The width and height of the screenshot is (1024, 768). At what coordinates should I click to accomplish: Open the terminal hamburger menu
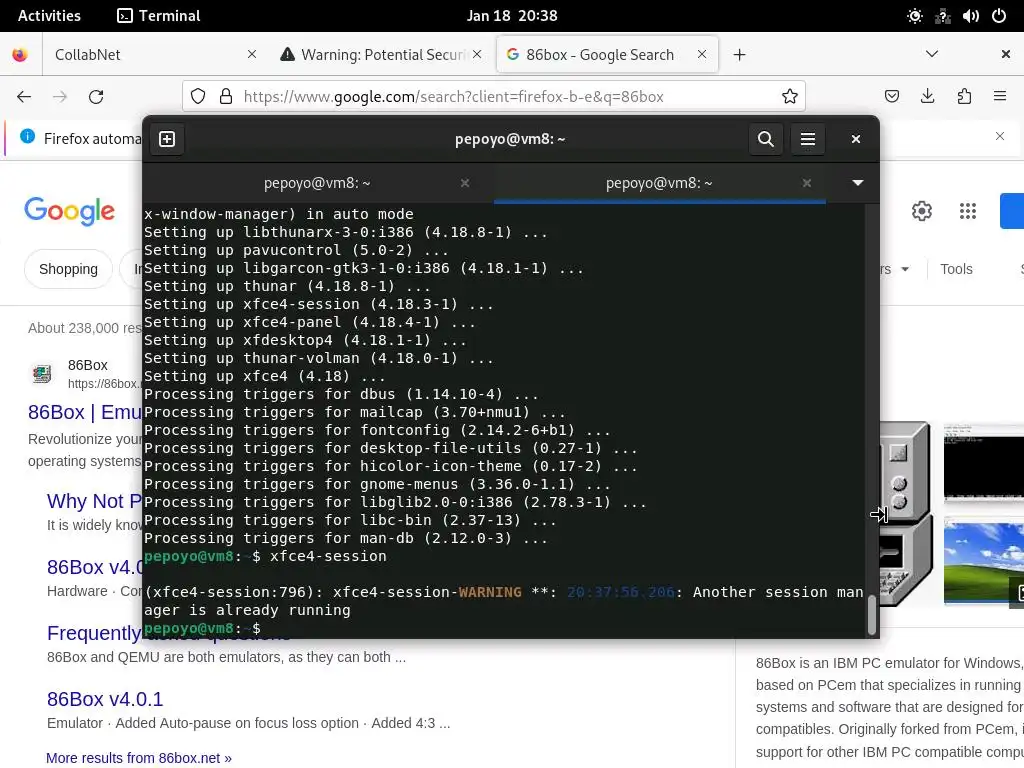click(x=808, y=139)
